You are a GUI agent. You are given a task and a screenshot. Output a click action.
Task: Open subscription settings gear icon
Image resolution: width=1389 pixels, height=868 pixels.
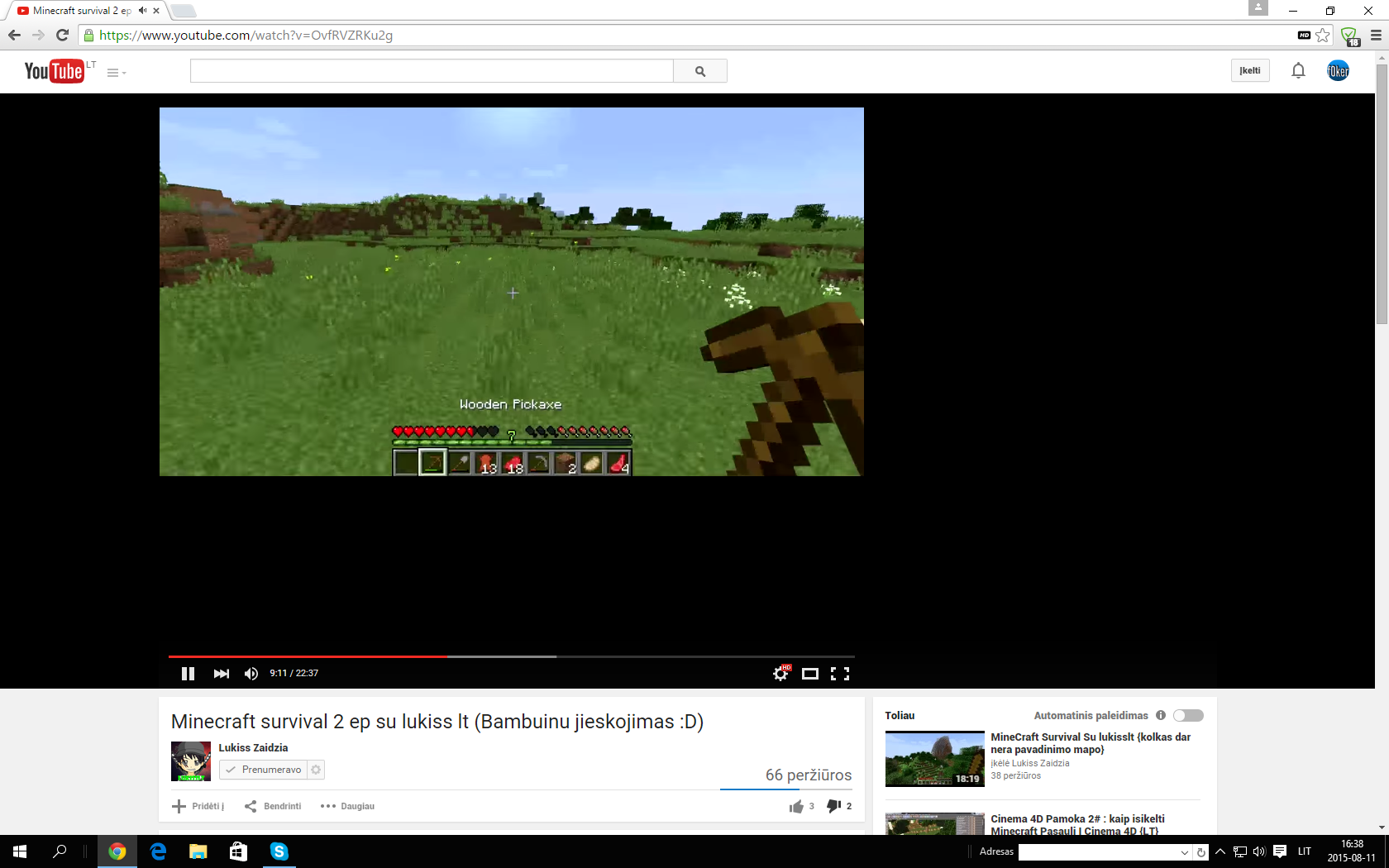point(316,770)
